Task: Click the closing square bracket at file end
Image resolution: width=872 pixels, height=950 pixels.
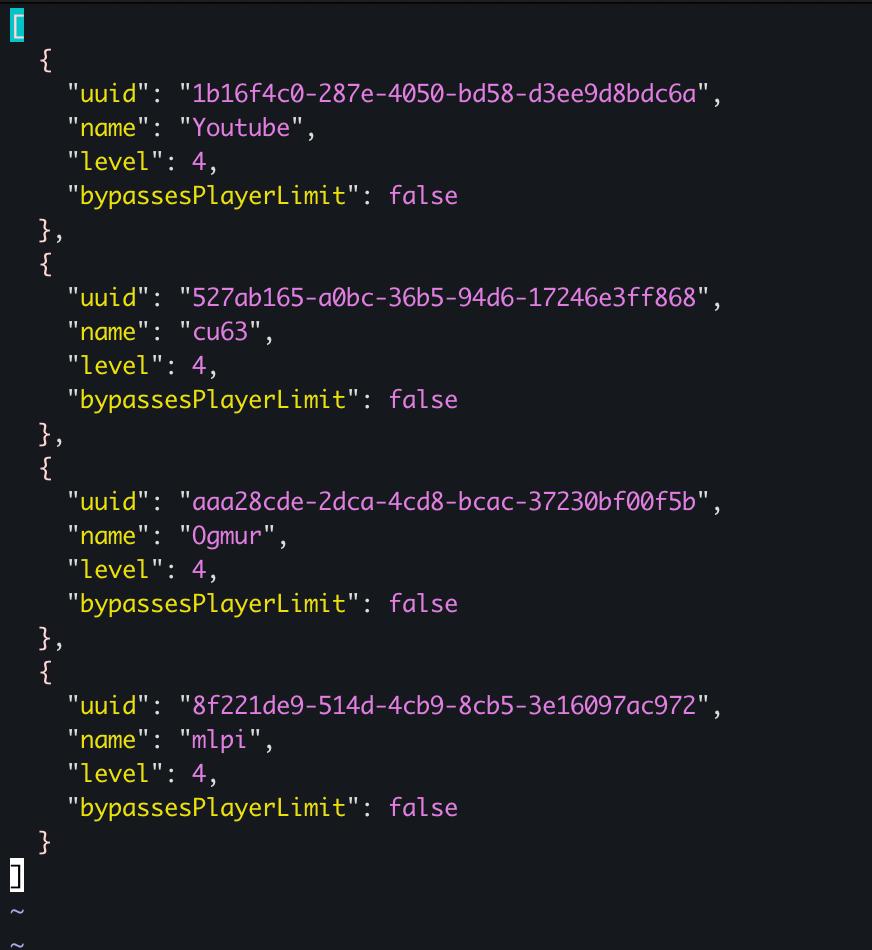Action: (17, 876)
